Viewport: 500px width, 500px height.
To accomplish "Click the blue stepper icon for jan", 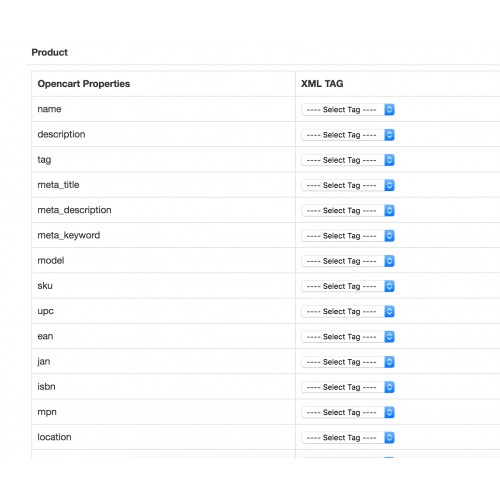I will coord(389,362).
